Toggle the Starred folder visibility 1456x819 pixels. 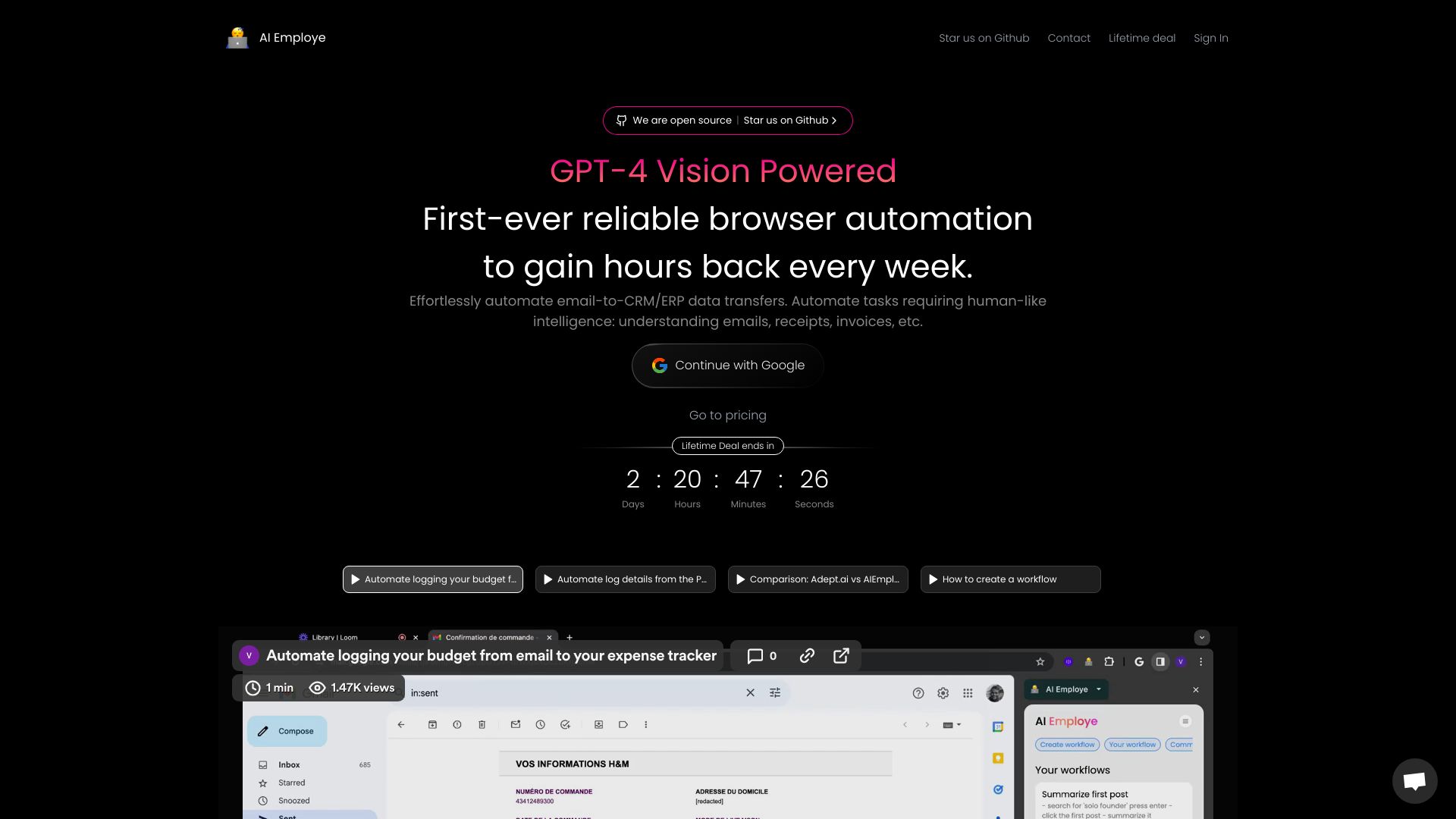[292, 782]
